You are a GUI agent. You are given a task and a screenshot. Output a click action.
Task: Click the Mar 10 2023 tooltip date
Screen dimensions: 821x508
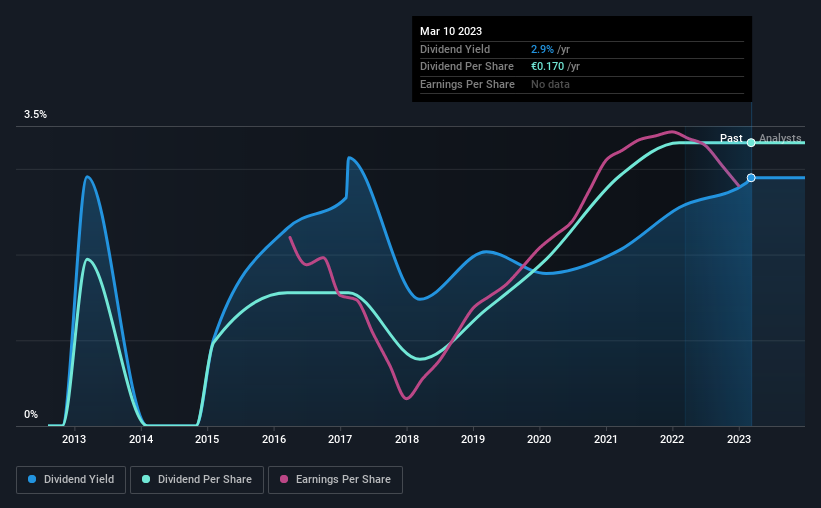click(x=451, y=31)
